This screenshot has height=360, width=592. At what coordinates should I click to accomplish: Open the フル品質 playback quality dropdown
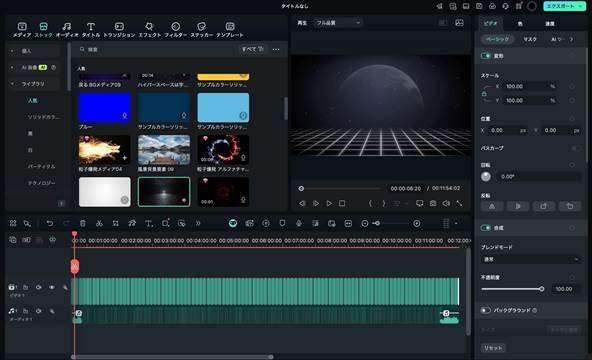click(338, 23)
